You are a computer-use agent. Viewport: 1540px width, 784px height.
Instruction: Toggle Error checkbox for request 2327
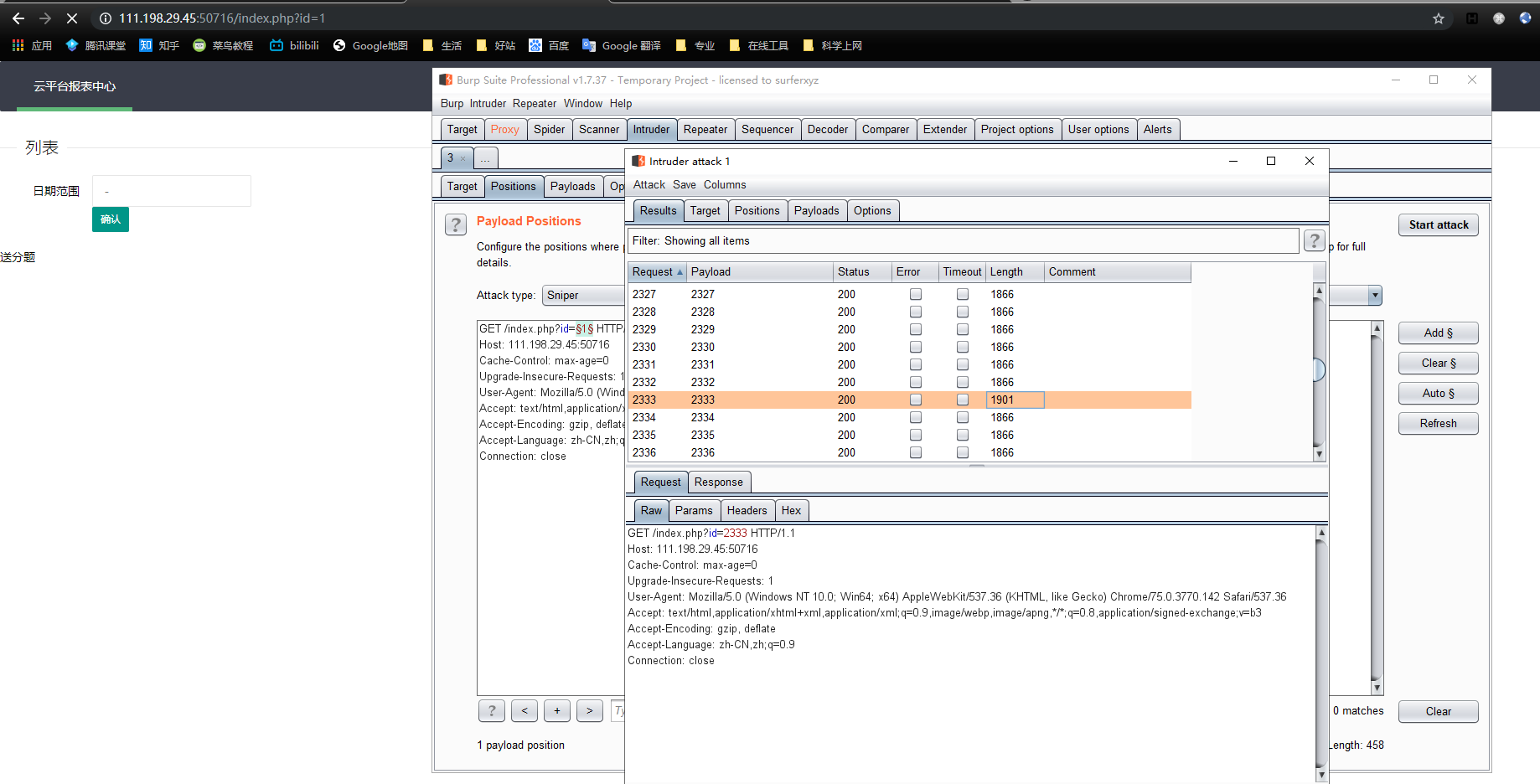pyautogui.click(x=916, y=294)
